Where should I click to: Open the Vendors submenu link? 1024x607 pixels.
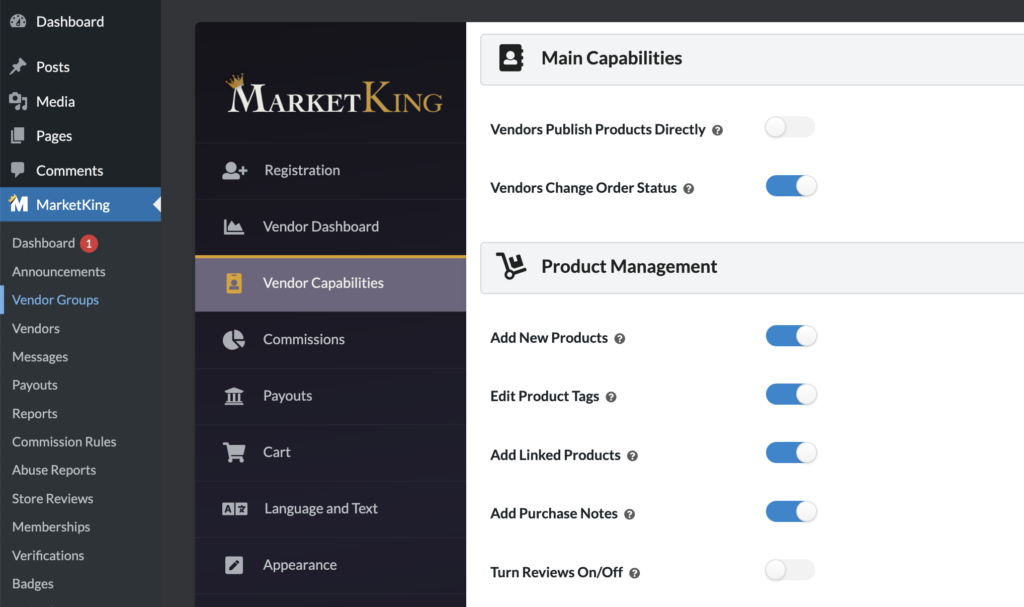point(36,329)
